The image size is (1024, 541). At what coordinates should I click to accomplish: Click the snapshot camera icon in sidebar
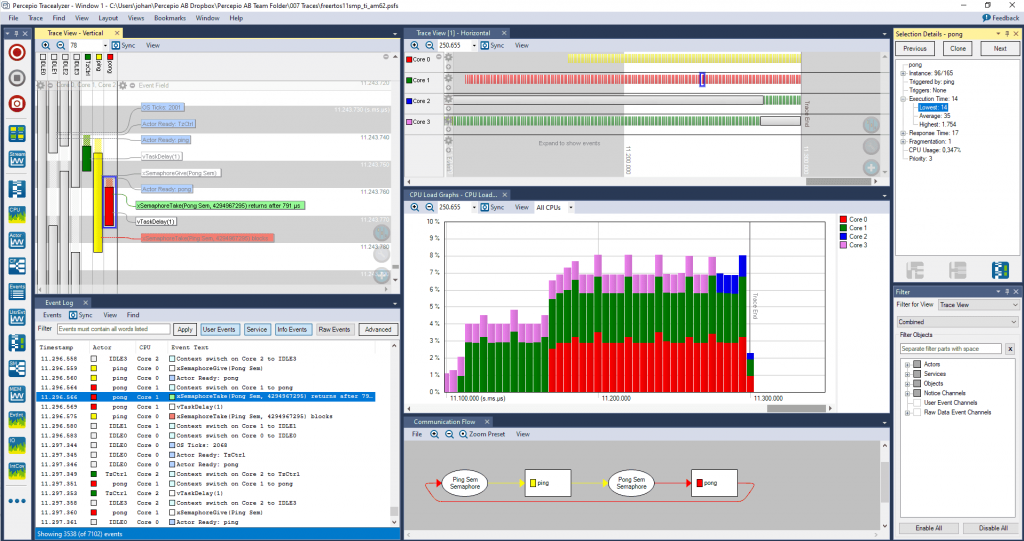(x=17, y=103)
